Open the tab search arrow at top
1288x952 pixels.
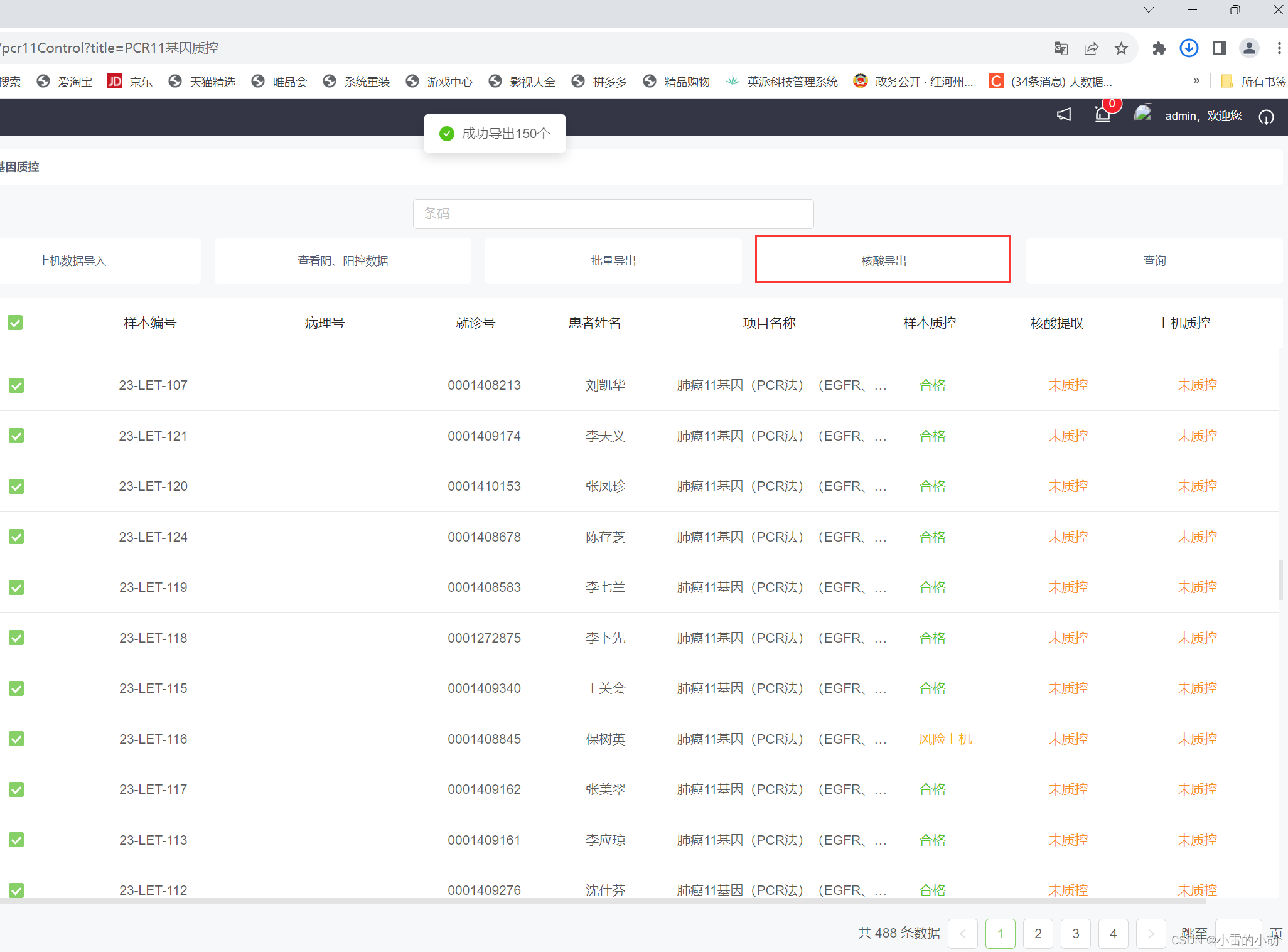(1149, 9)
